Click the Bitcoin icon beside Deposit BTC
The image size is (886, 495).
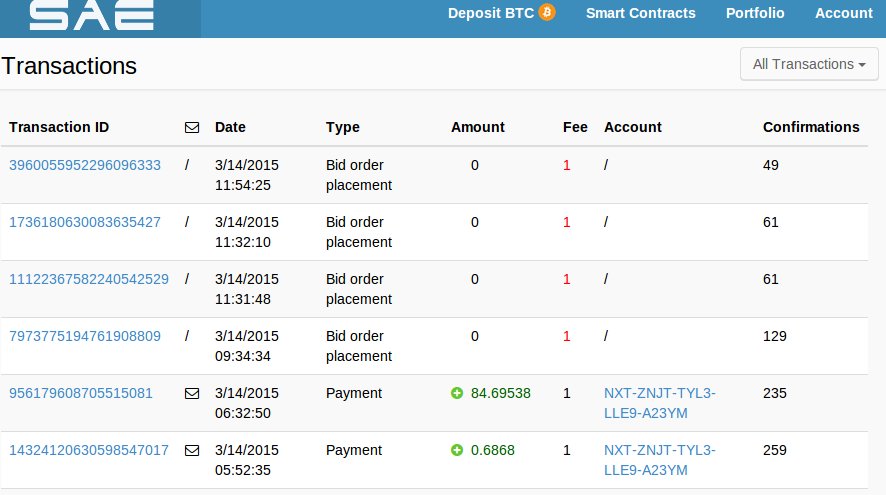coord(546,12)
